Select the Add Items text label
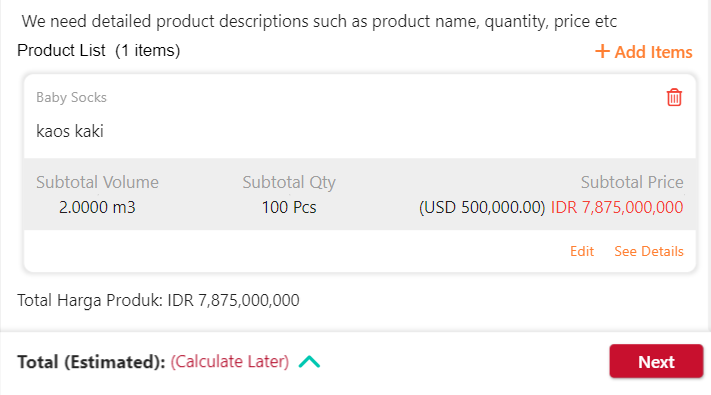The width and height of the screenshot is (711, 395). tap(653, 52)
